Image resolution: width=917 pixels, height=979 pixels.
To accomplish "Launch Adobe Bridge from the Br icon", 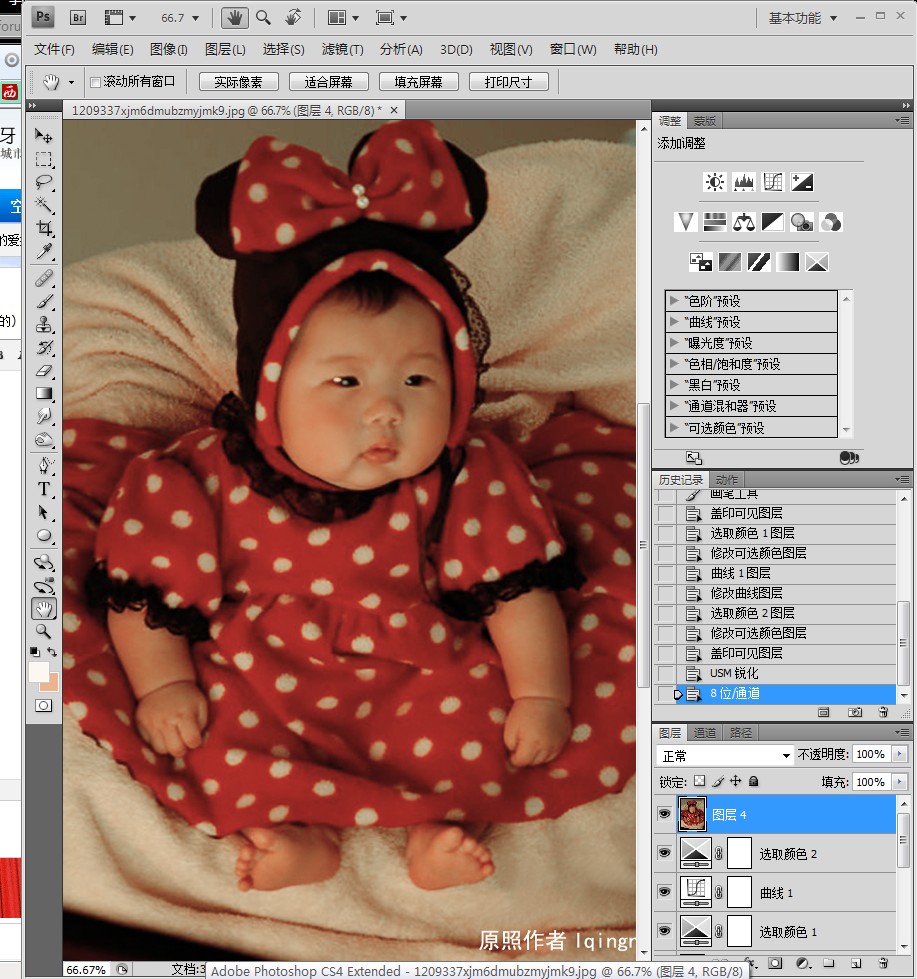I will coord(78,17).
